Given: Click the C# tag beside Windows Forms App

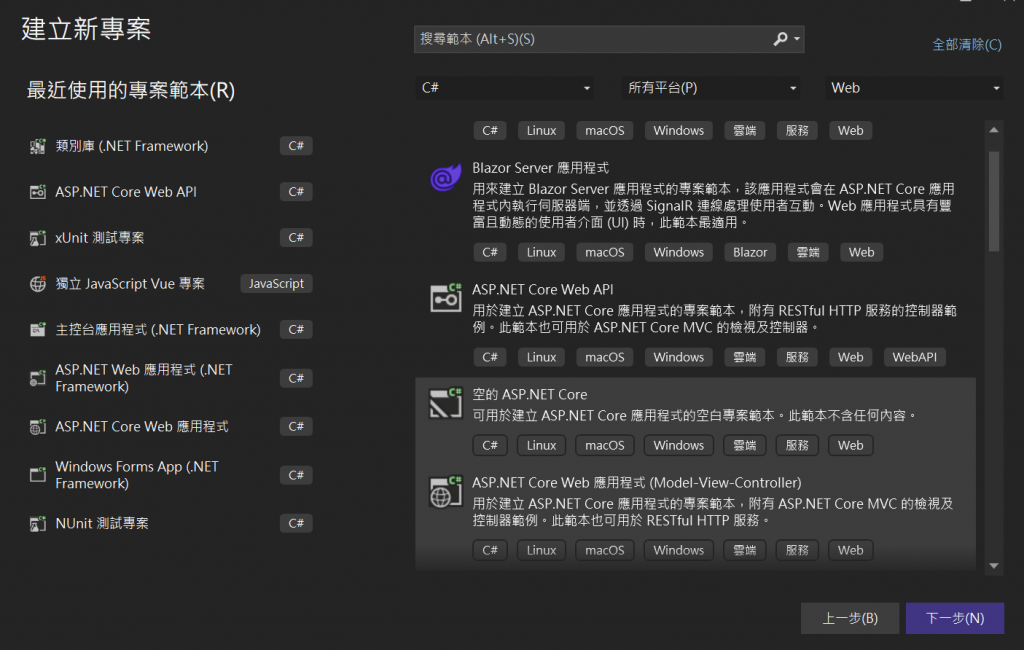Looking at the screenshot, I should [x=296, y=475].
